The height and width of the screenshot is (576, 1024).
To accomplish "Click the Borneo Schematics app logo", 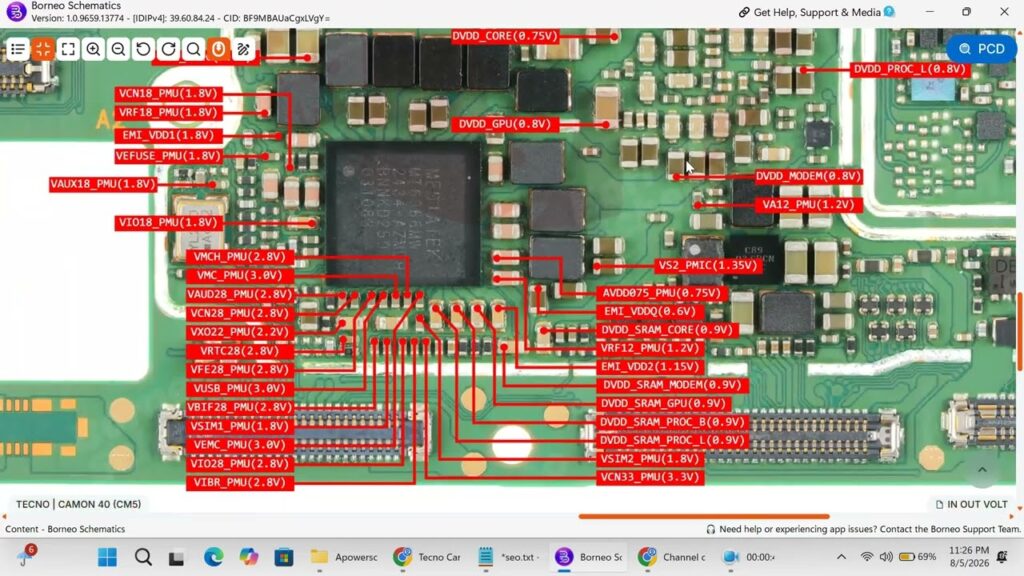I will (16, 11).
